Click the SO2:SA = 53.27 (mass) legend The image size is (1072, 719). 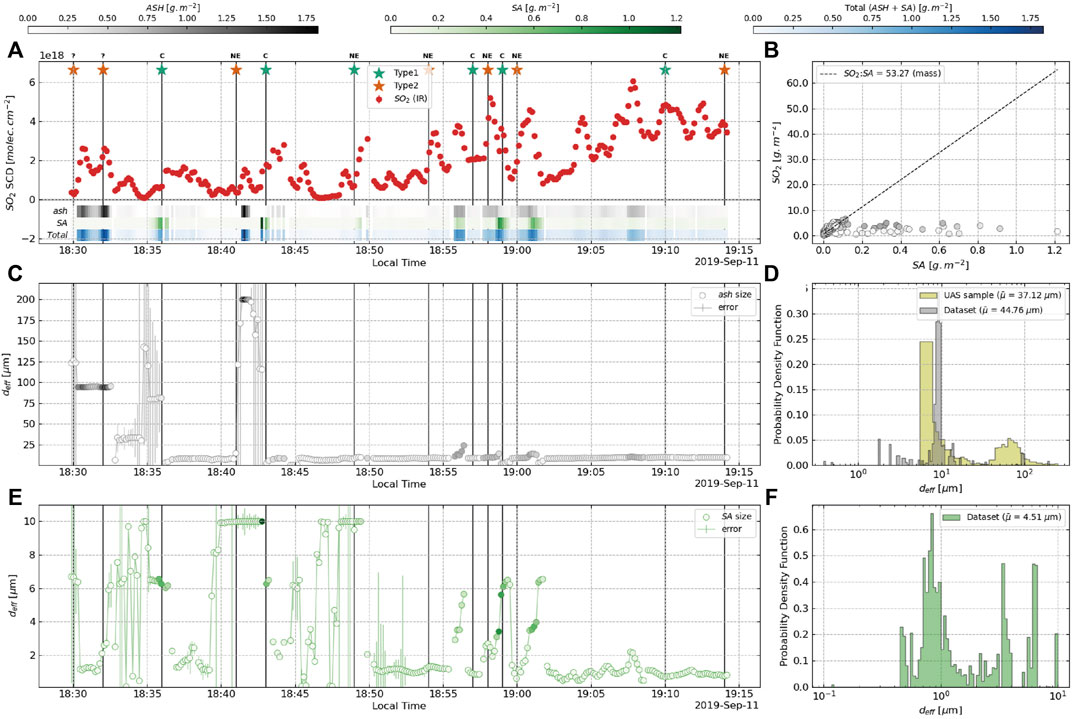pyautogui.click(x=881, y=73)
